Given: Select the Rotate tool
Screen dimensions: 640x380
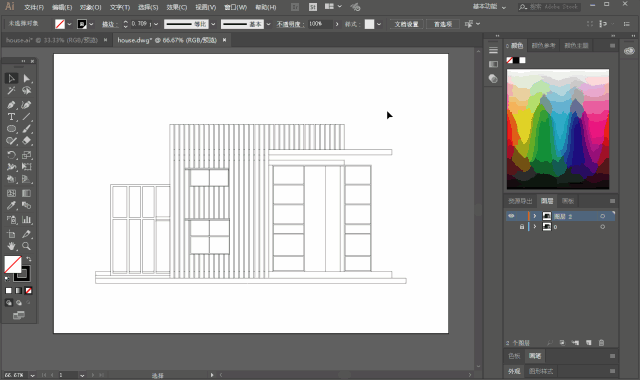Looking at the screenshot, I should 11,155.
